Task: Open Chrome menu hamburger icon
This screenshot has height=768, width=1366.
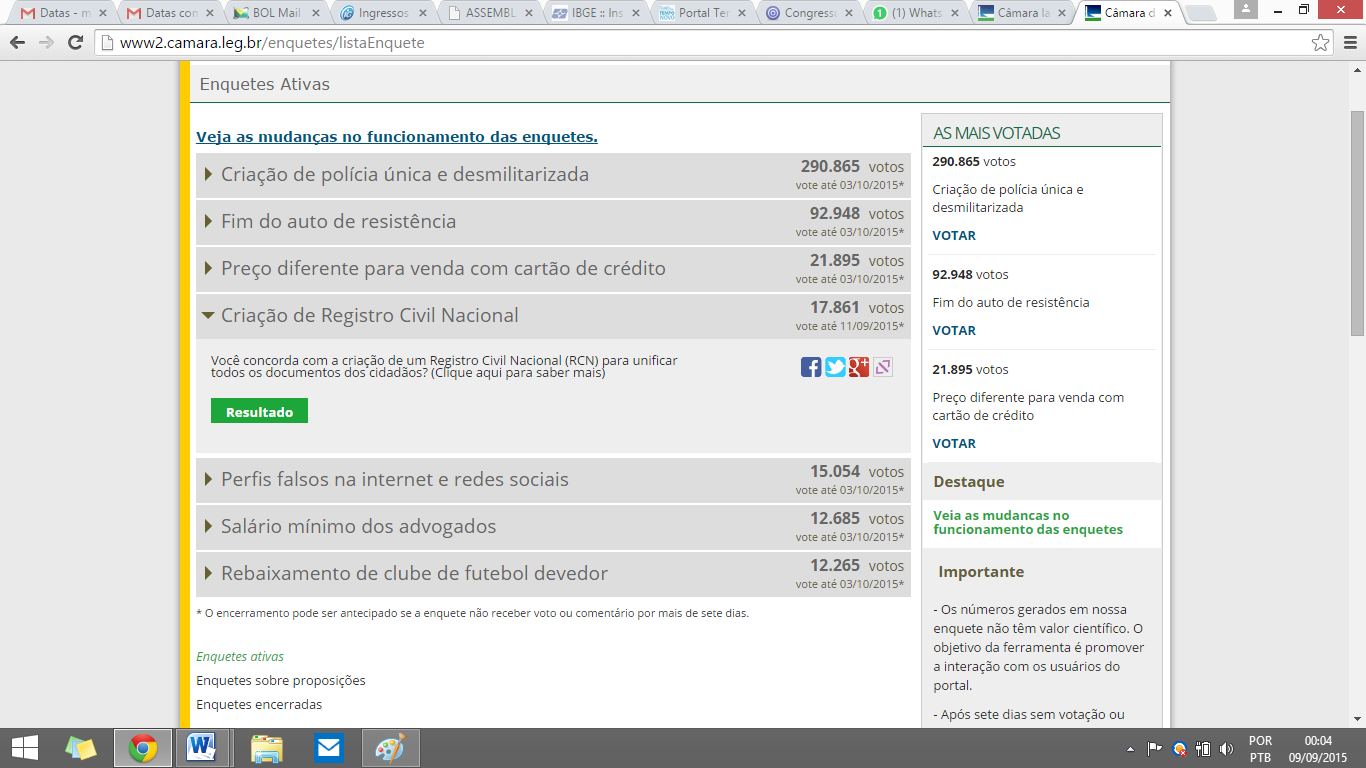Action: [x=1347, y=43]
